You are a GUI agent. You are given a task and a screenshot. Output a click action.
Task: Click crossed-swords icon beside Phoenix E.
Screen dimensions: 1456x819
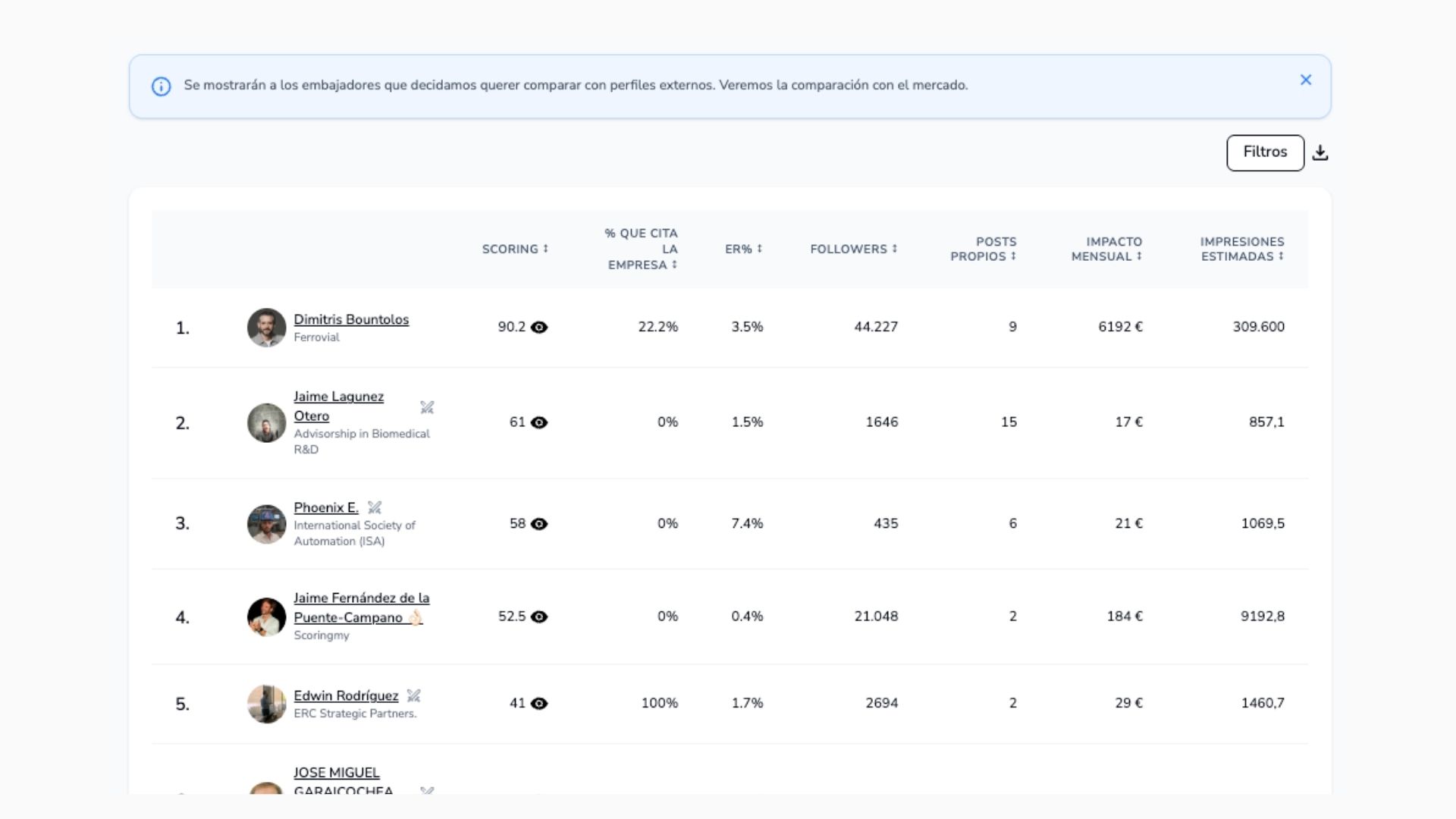375,507
